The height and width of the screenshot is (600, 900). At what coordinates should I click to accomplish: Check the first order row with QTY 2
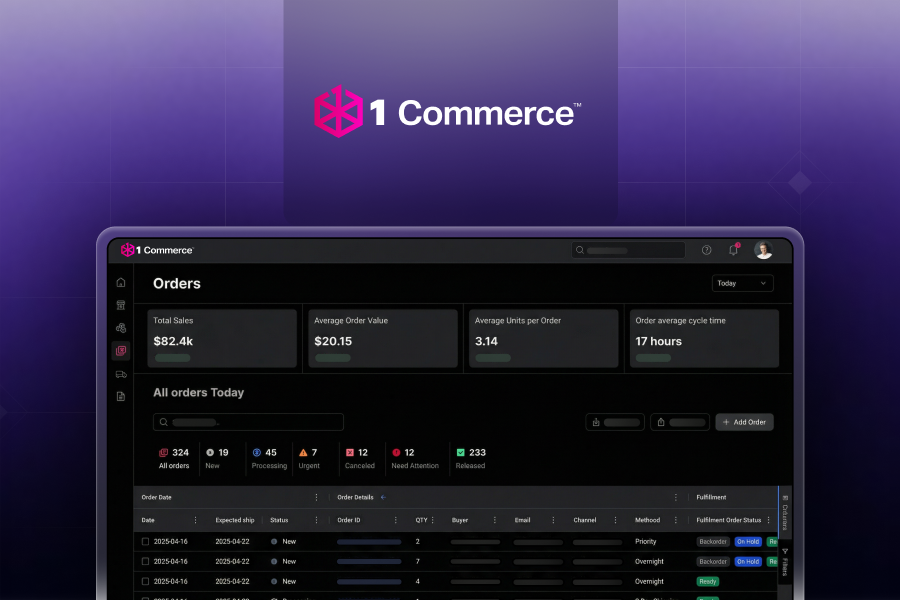(x=145, y=541)
